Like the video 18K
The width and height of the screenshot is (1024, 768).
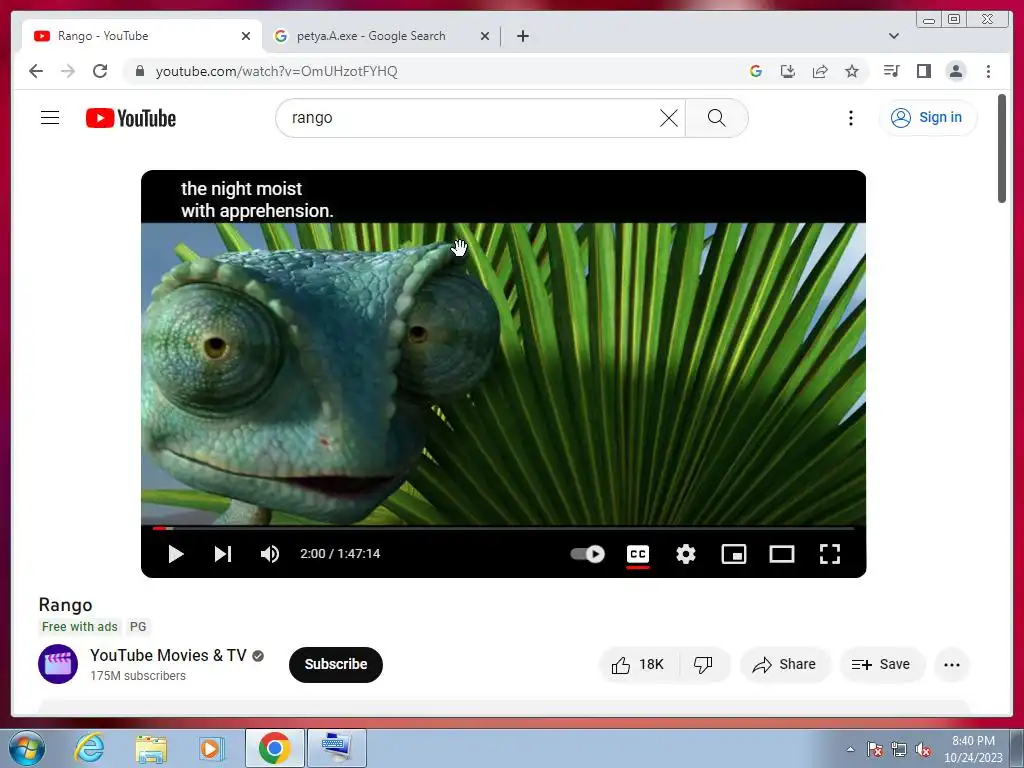tap(638, 665)
